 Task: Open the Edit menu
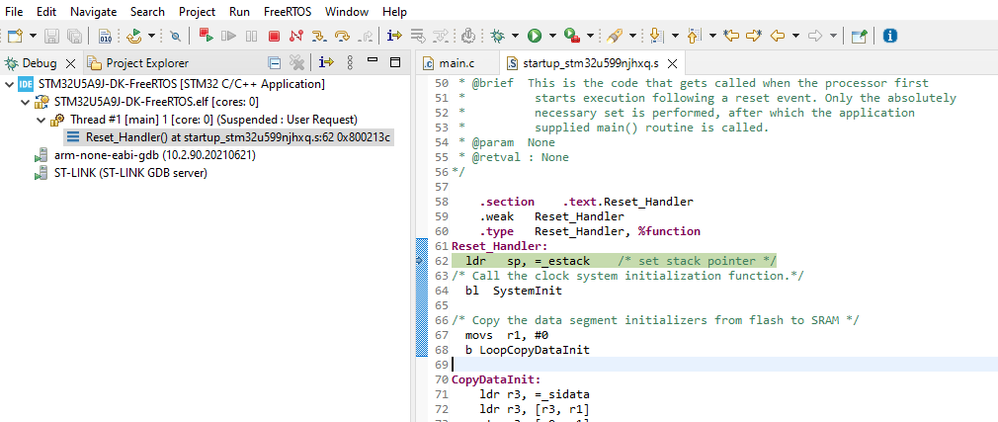pos(46,11)
